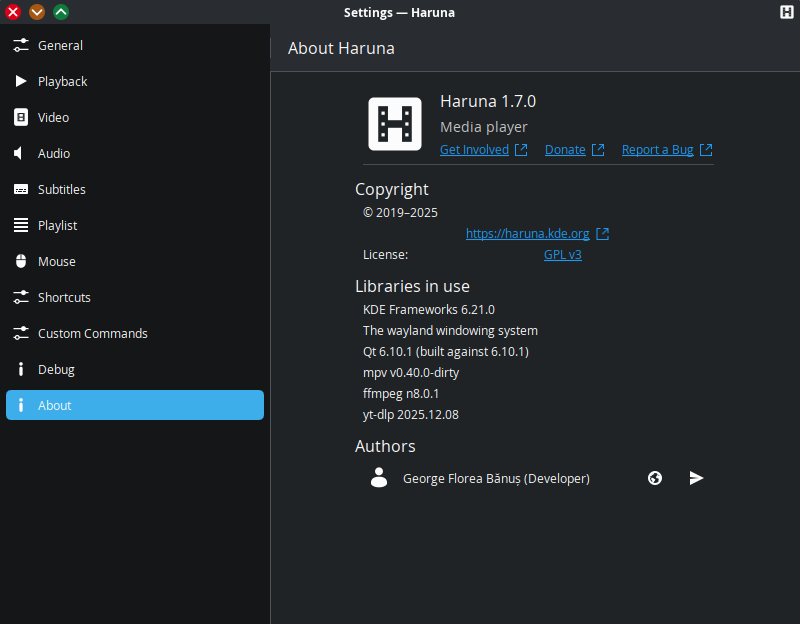Open the Debug settings page

[56, 369]
